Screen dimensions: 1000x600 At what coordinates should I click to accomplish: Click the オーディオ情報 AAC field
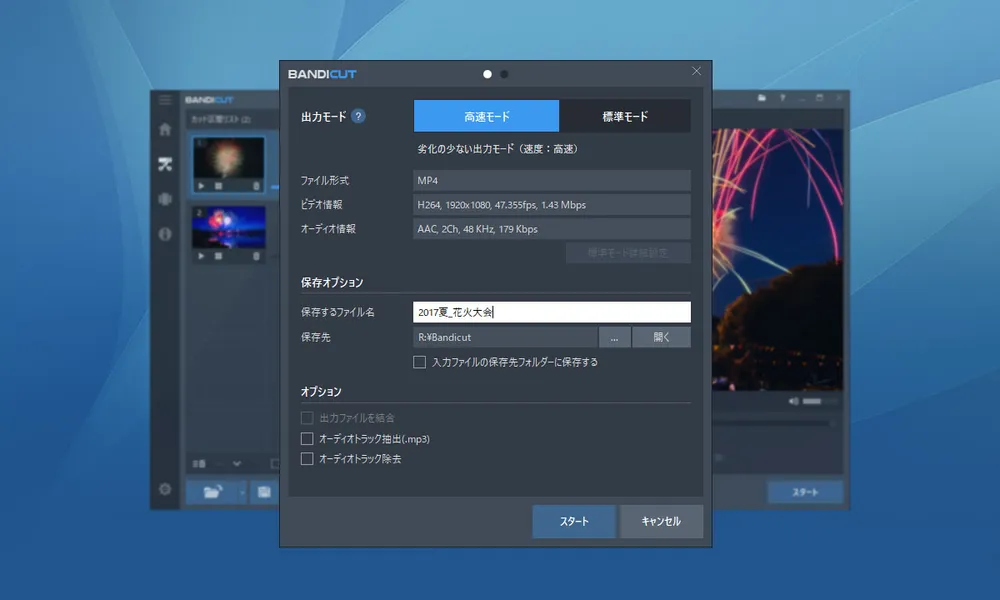[x=552, y=229]
